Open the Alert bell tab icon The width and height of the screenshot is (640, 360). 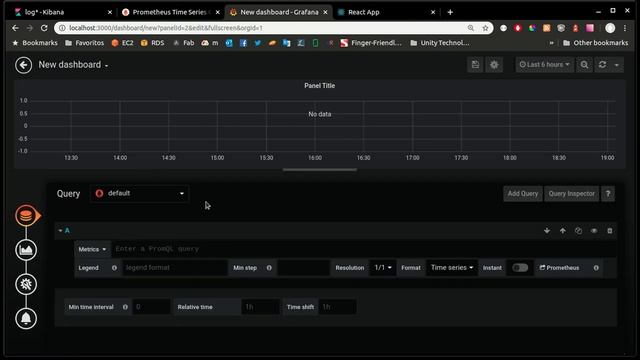(x=26, y=318)
